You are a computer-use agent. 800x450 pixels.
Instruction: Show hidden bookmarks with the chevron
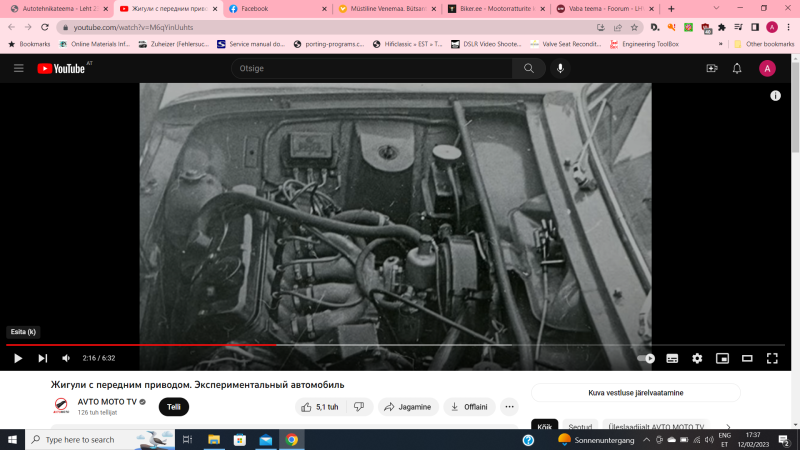(x=720, y=44)
